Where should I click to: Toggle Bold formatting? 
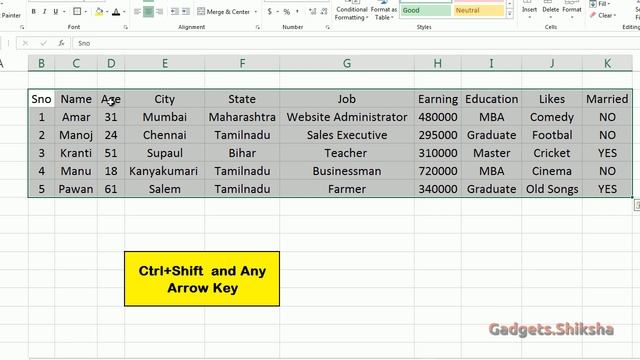pos(33,12)
